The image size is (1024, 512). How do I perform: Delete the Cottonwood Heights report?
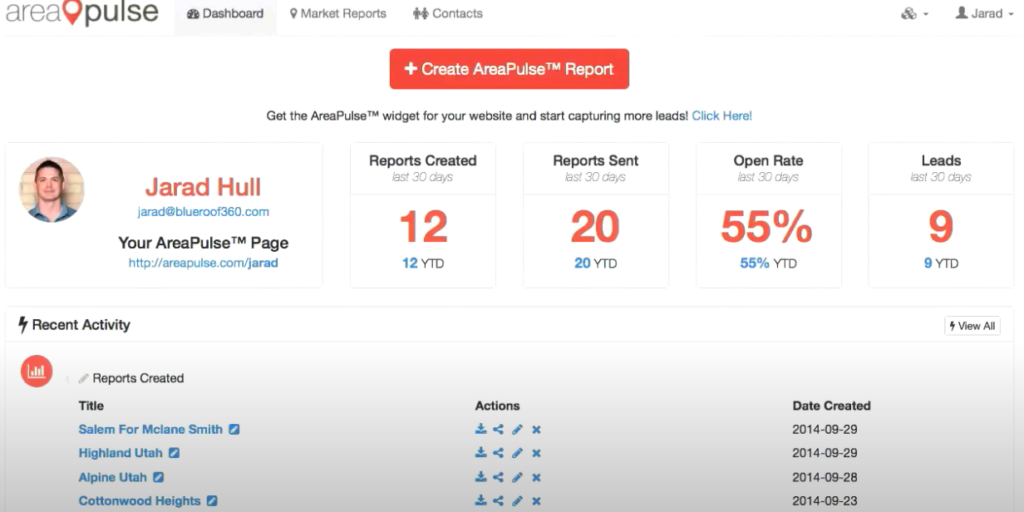click(x=536, y=500)
